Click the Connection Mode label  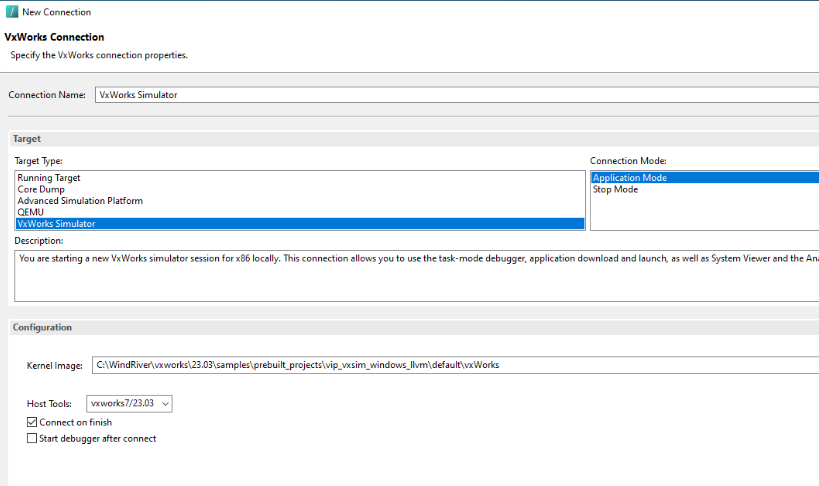point(628,161)
